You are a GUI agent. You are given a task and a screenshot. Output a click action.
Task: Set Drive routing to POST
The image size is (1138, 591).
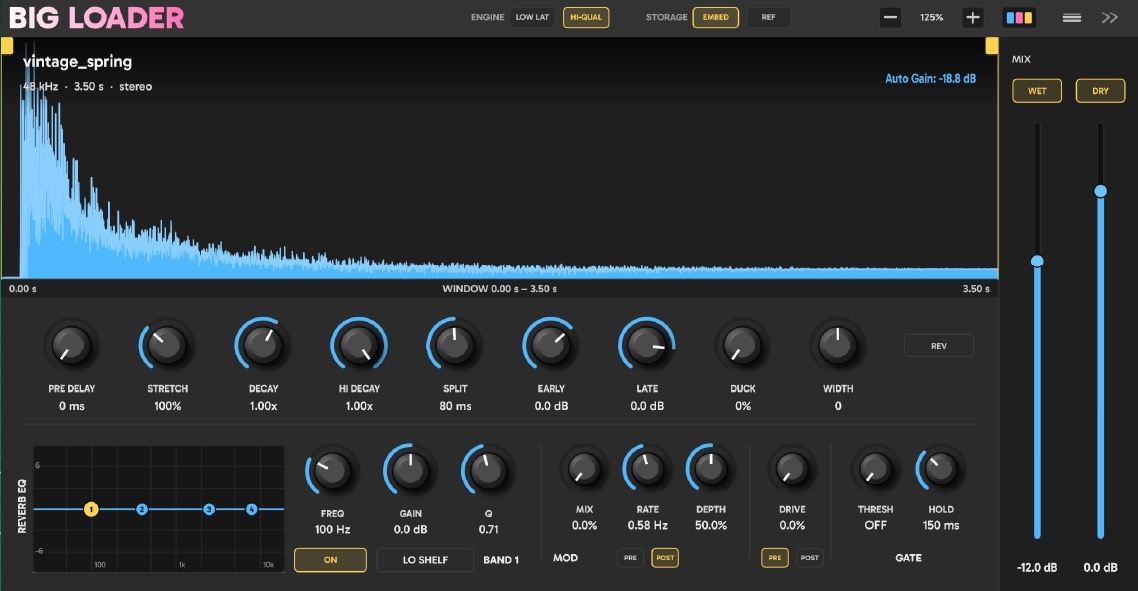pos(809,558)
